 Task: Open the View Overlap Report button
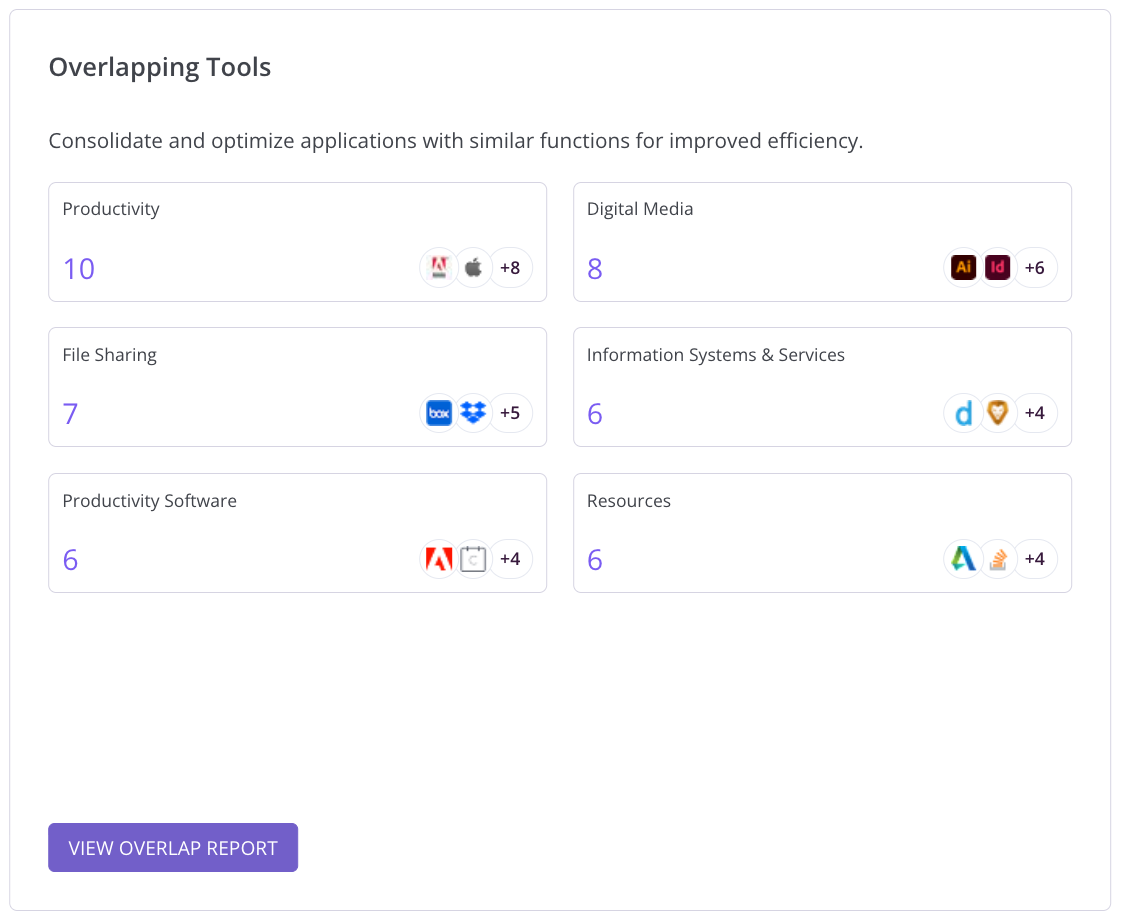pos(173,848)
